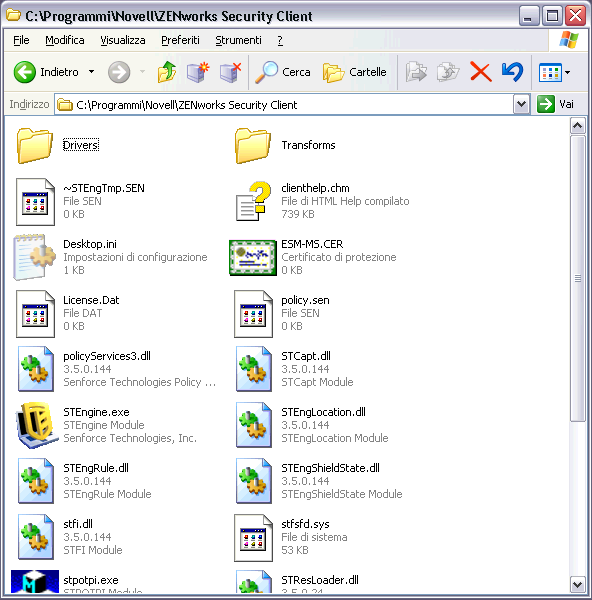The height and width of the screenshot is (600, 592).
Task: Click the Drivers folder name
Action: coord(81,145)
